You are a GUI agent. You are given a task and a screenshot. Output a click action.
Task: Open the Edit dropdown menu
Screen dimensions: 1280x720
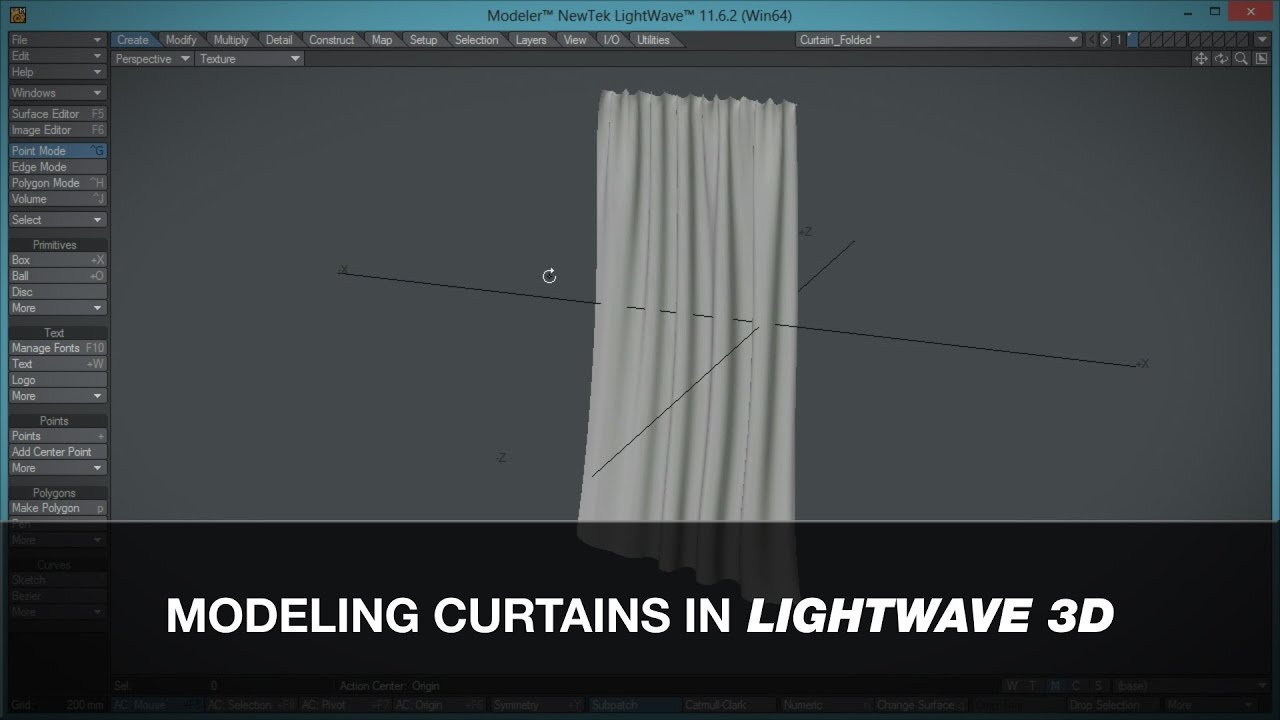(57, 56)
